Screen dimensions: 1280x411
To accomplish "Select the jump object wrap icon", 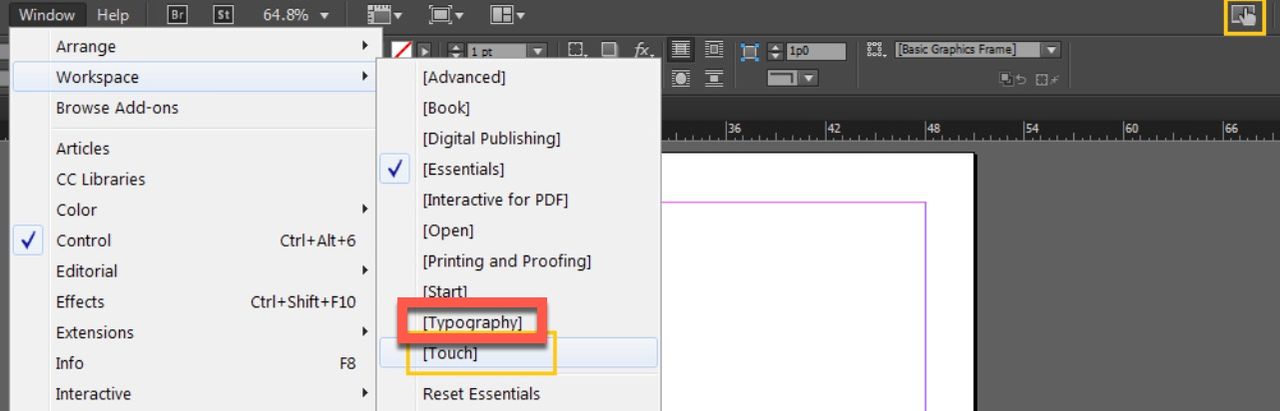I will click(x=713, y=78).
